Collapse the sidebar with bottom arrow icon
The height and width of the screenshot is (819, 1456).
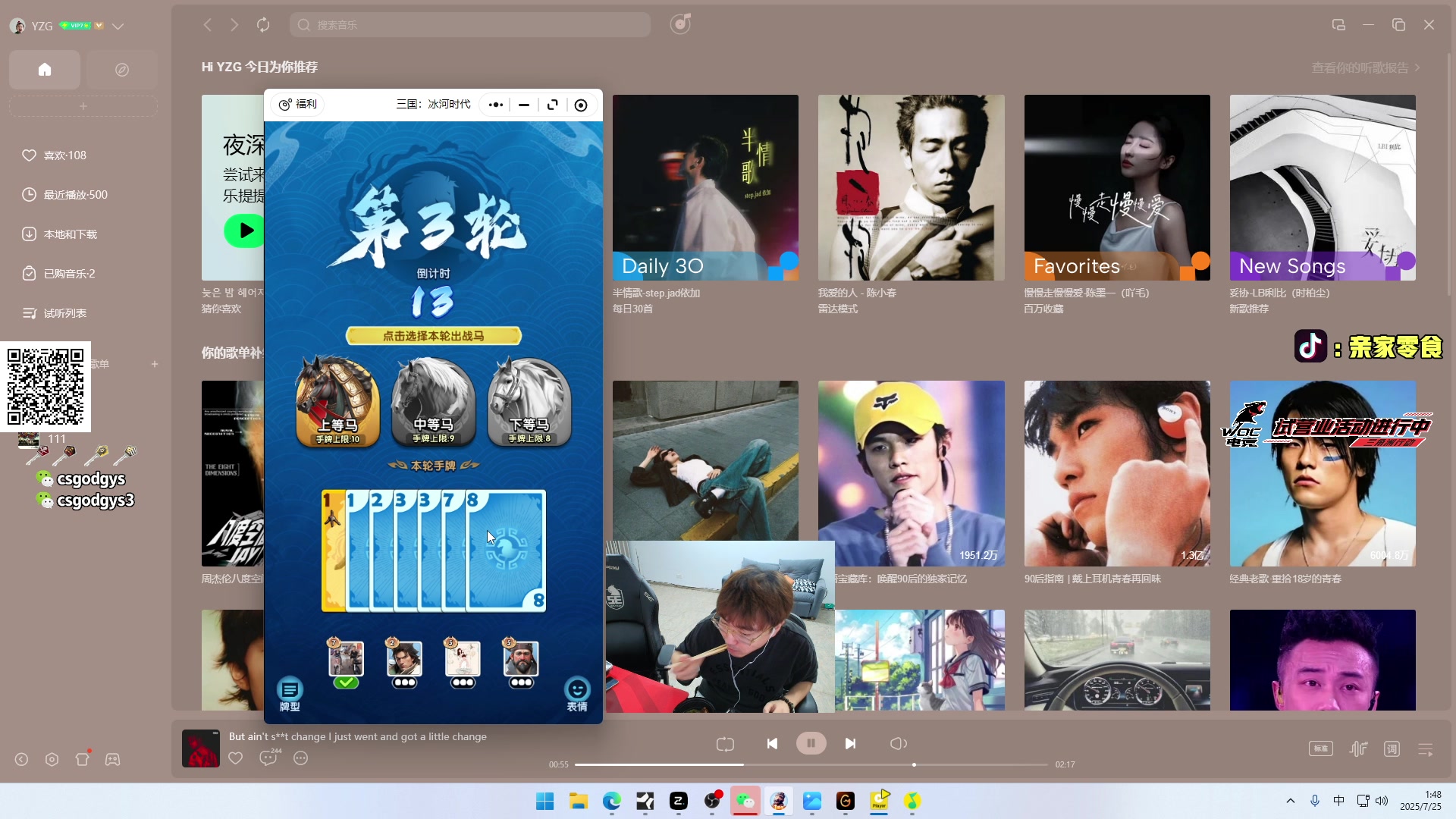pyautogui.click(x=21, y=759)
